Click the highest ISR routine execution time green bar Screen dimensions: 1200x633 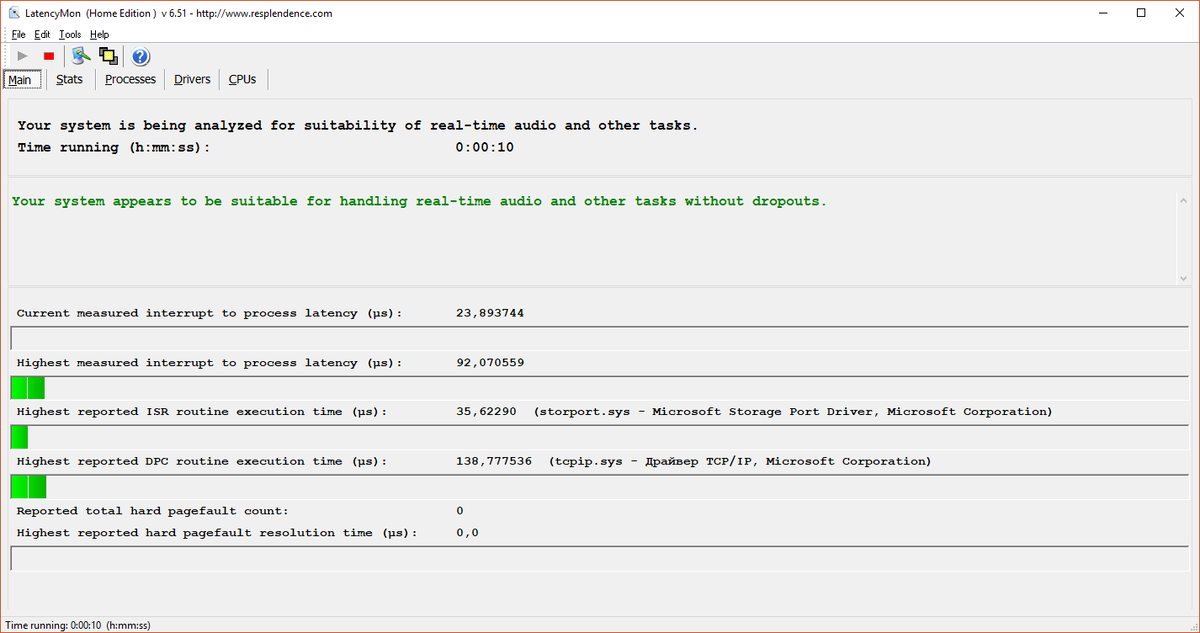[19, 437]
